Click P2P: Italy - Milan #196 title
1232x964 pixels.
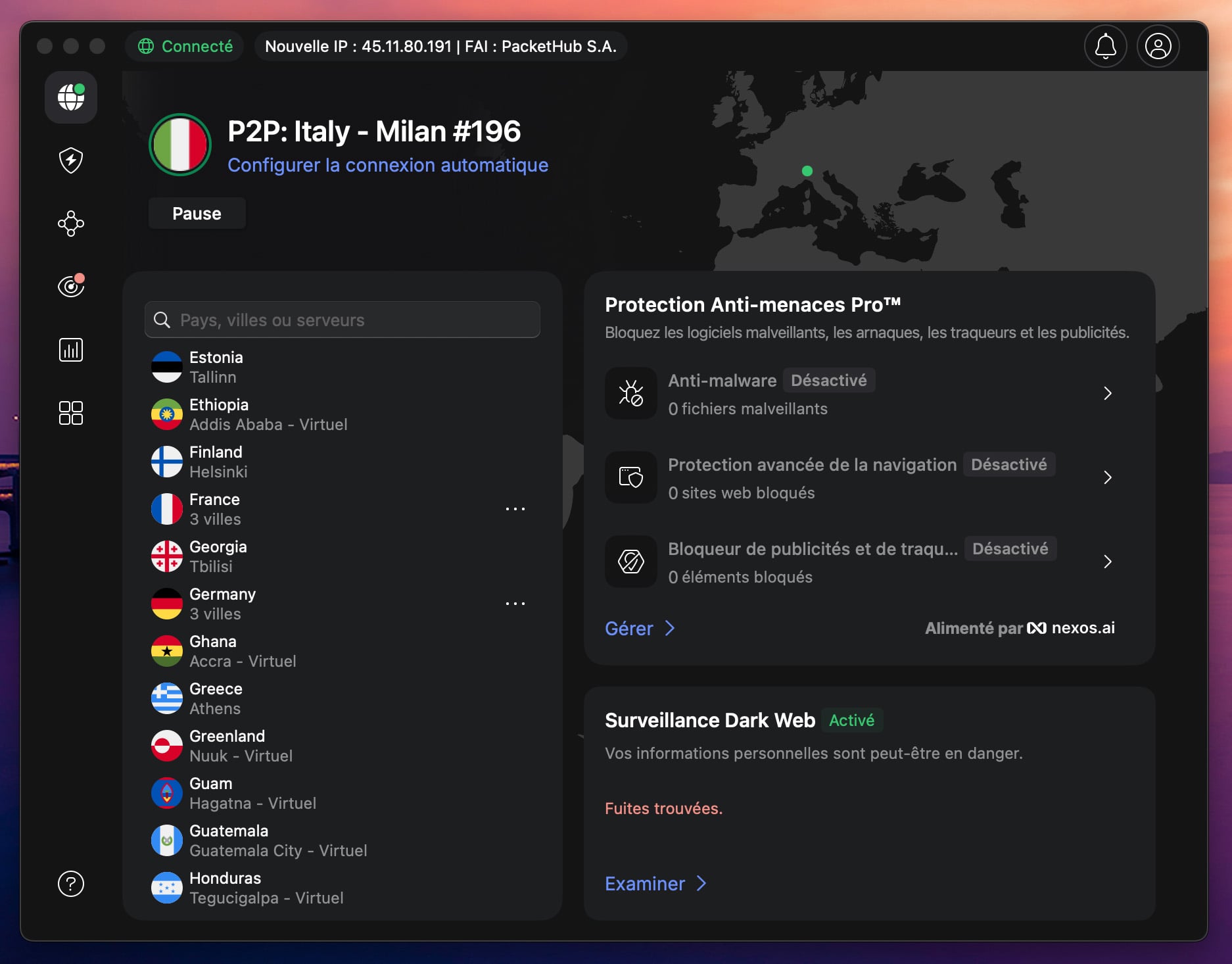pyautogui.click(x=374, y=132)
